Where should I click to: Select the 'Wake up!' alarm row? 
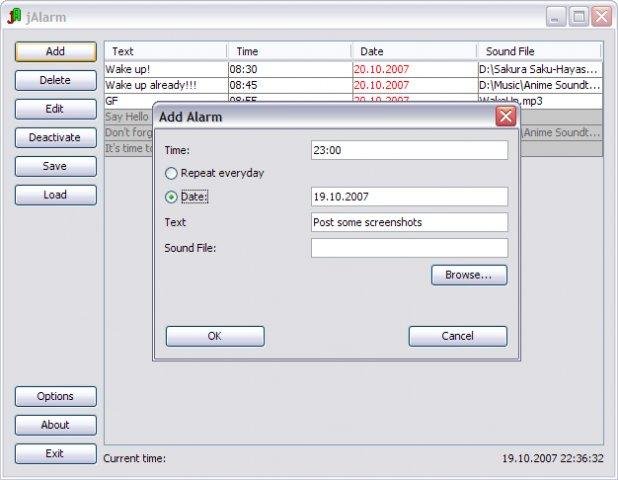[165, 70]
